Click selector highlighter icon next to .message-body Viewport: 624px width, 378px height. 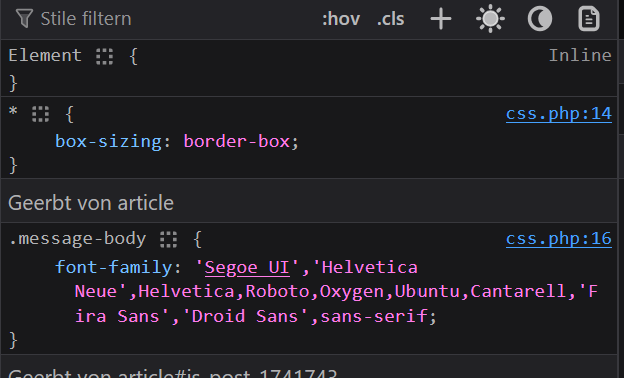[168, 240]
